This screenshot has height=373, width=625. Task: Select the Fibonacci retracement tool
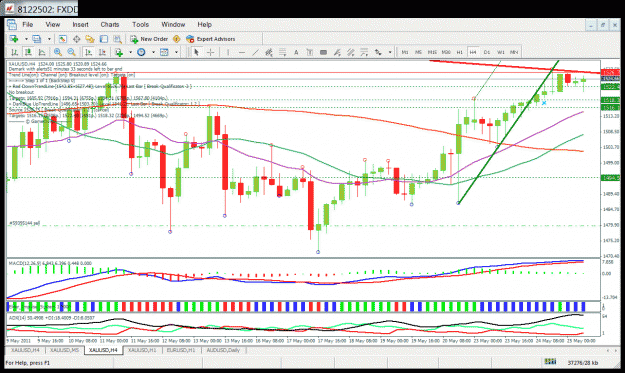coord(282,52)
